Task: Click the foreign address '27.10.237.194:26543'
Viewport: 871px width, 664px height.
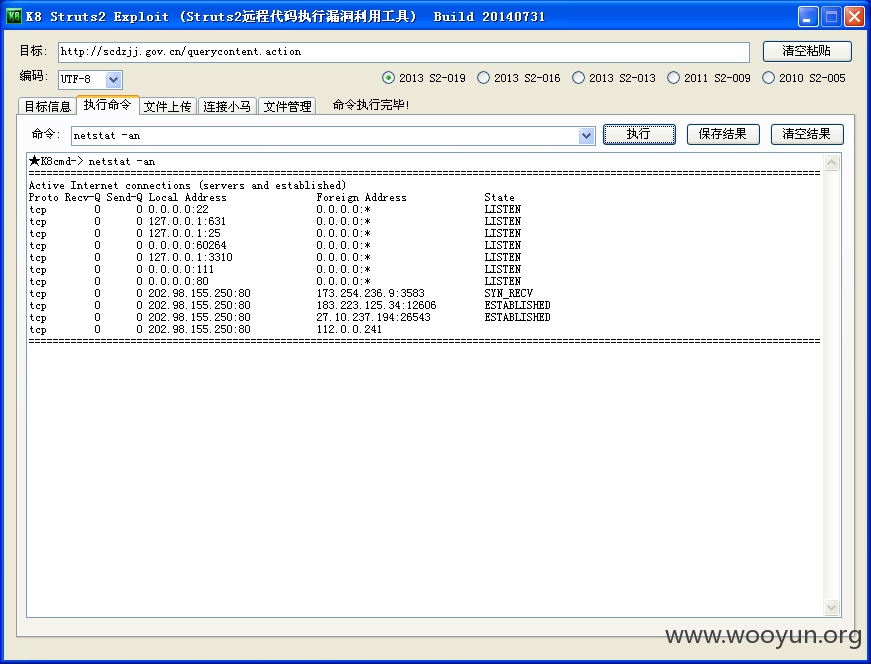Action: click(373, 317)
